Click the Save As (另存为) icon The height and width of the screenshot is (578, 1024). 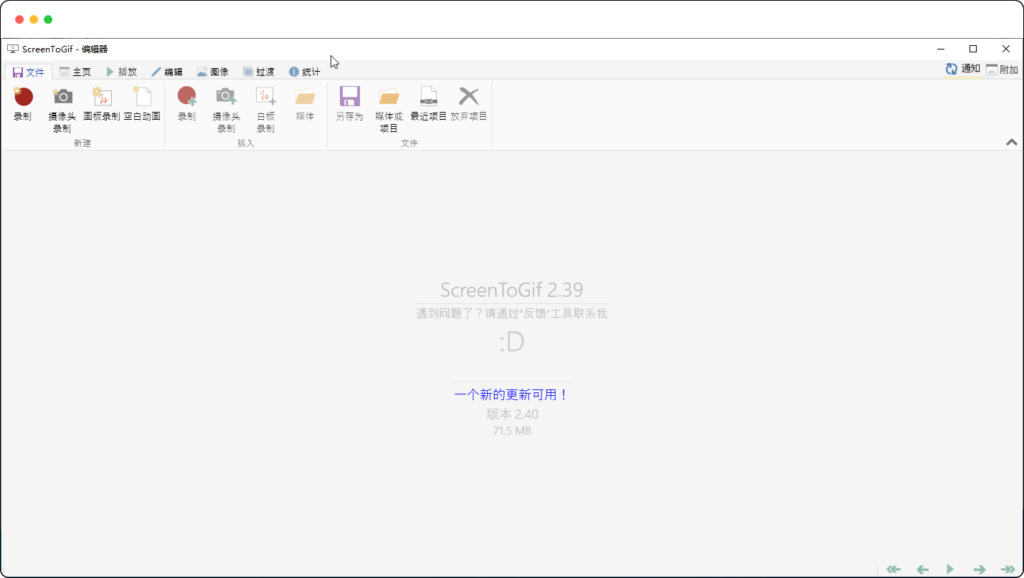pos(349,97)
